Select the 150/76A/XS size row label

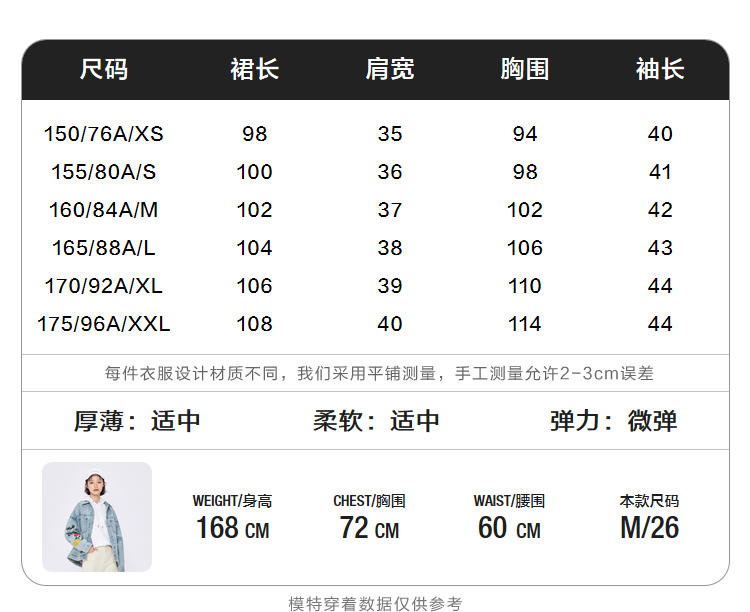[104, 134]
